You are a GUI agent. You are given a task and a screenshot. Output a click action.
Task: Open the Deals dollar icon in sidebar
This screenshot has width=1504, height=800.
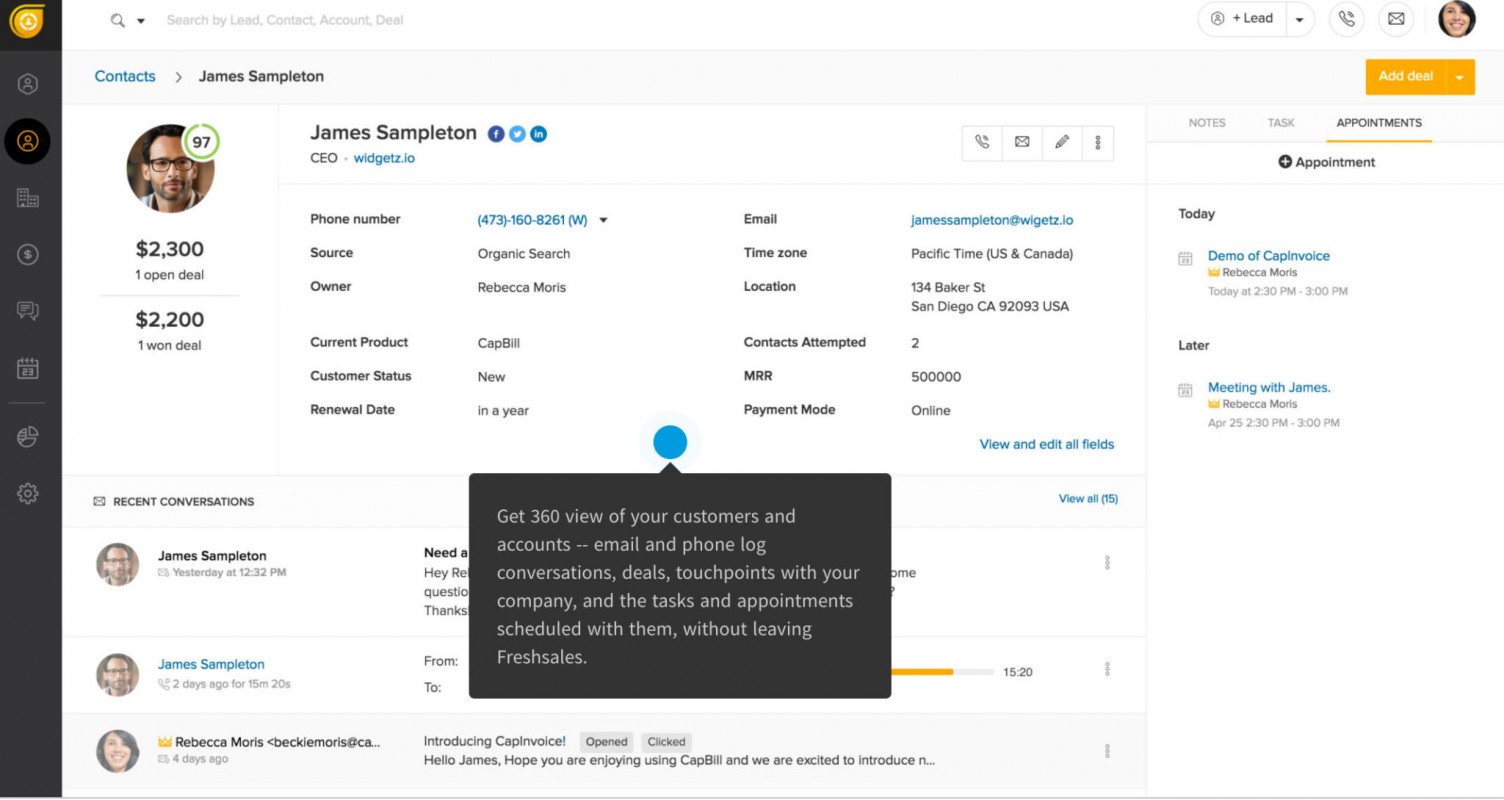(x=28, y=255)
